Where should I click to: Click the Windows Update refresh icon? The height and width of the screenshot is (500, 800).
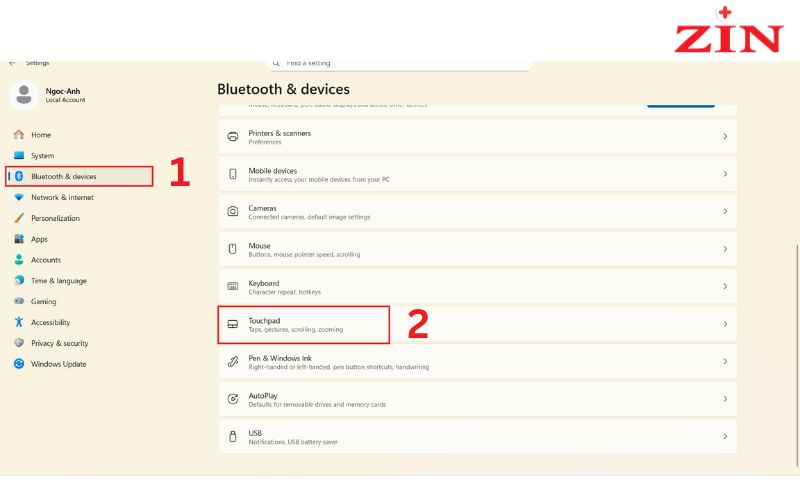(x=19, y=364)
